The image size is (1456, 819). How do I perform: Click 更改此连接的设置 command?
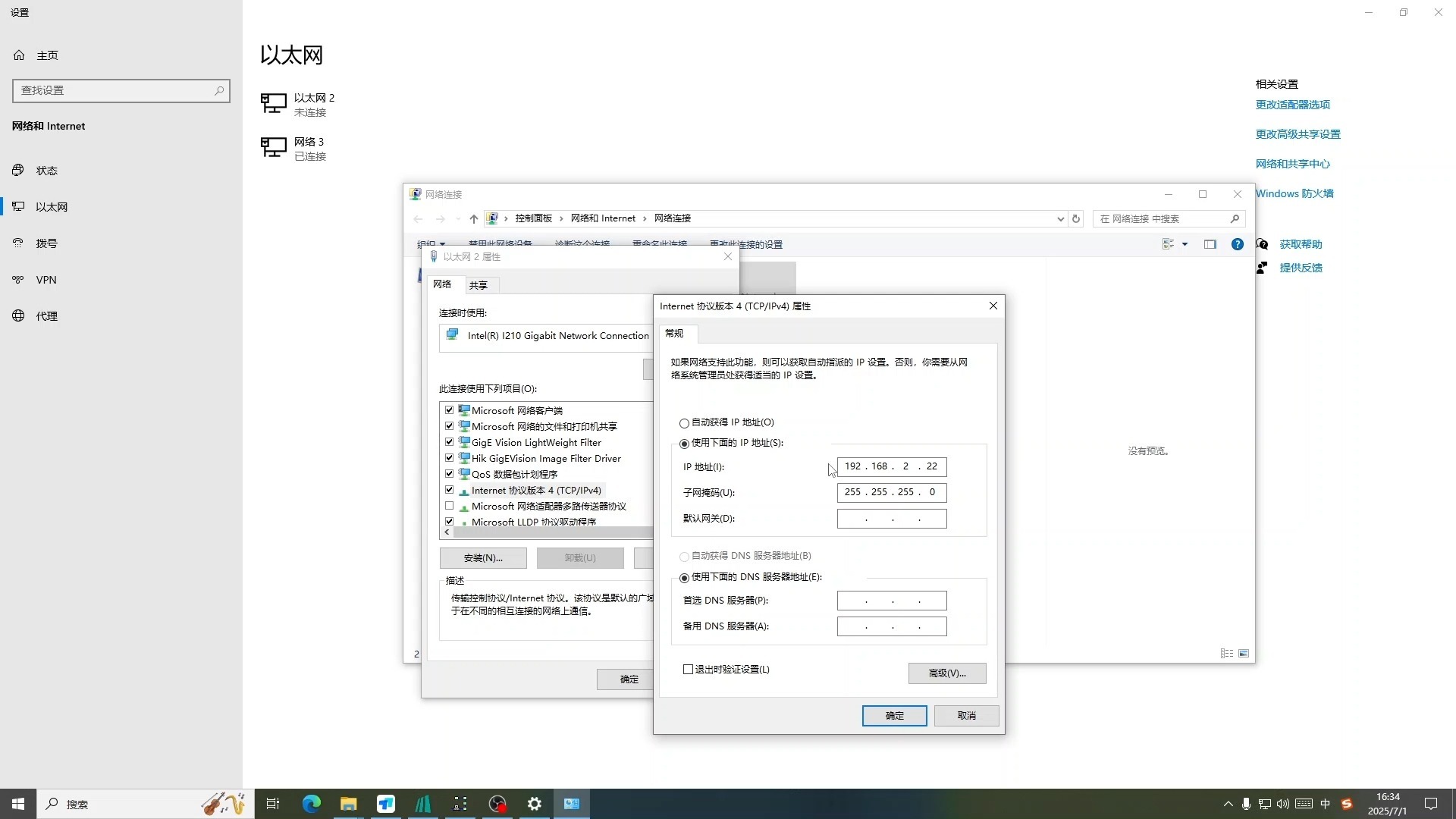coord(747,243)
